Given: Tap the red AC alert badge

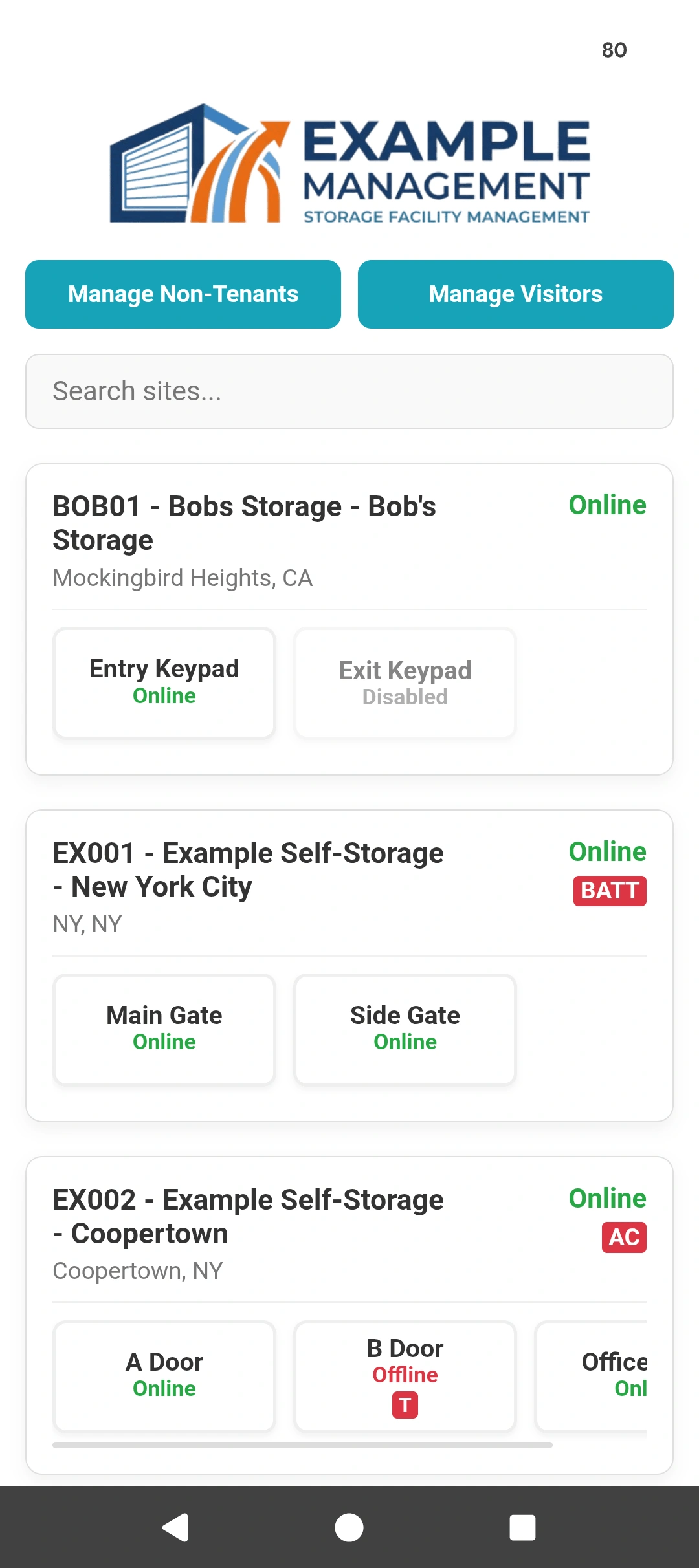Looking at the screenshot, I should pyautogui.click(x=624, y=1237).
